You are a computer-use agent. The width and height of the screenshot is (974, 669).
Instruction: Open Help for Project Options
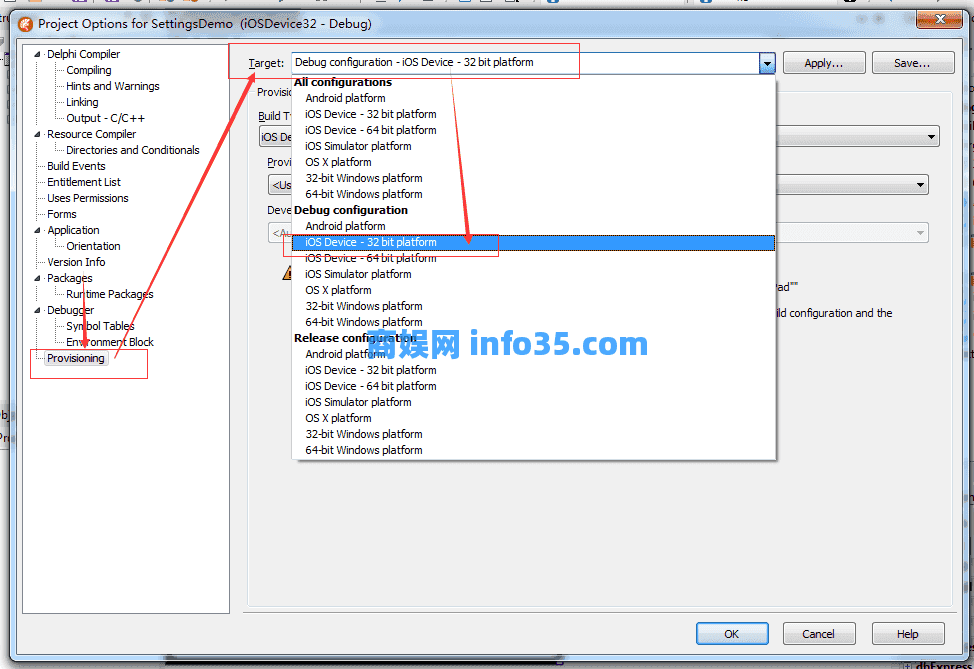coord(908,634)
